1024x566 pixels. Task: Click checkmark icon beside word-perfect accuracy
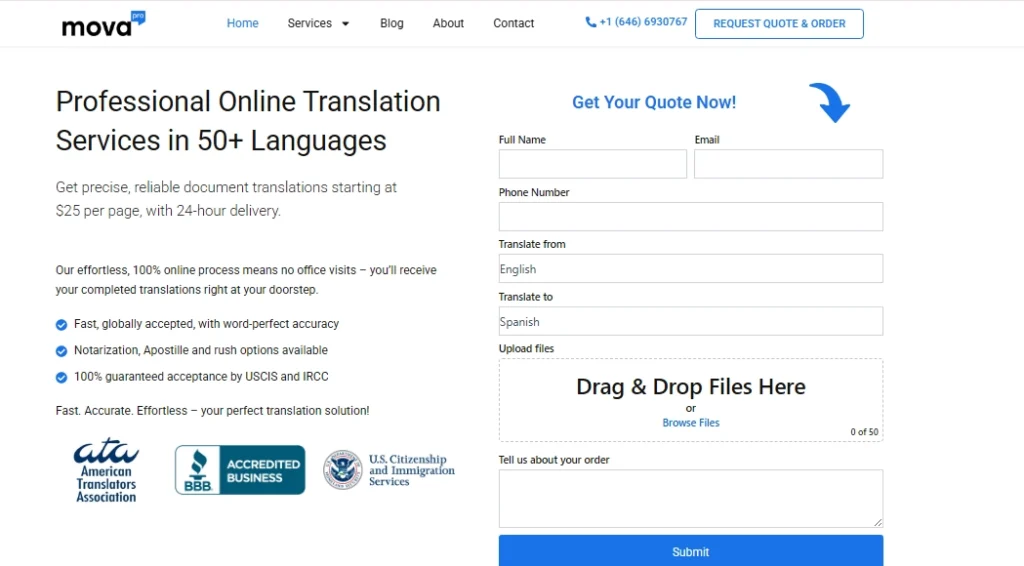click(x=61, y=324)
